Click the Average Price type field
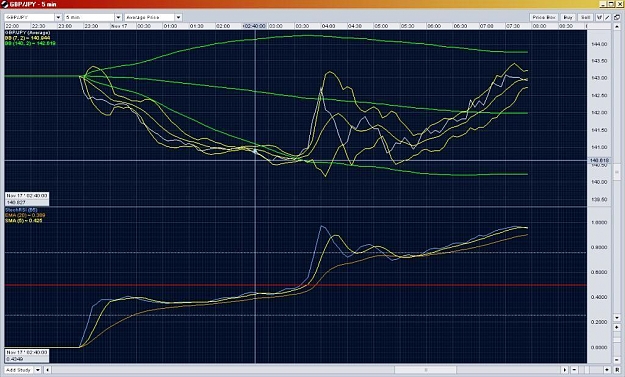The height and width of the screenshot is (377, 625). [x=149, y=17]
